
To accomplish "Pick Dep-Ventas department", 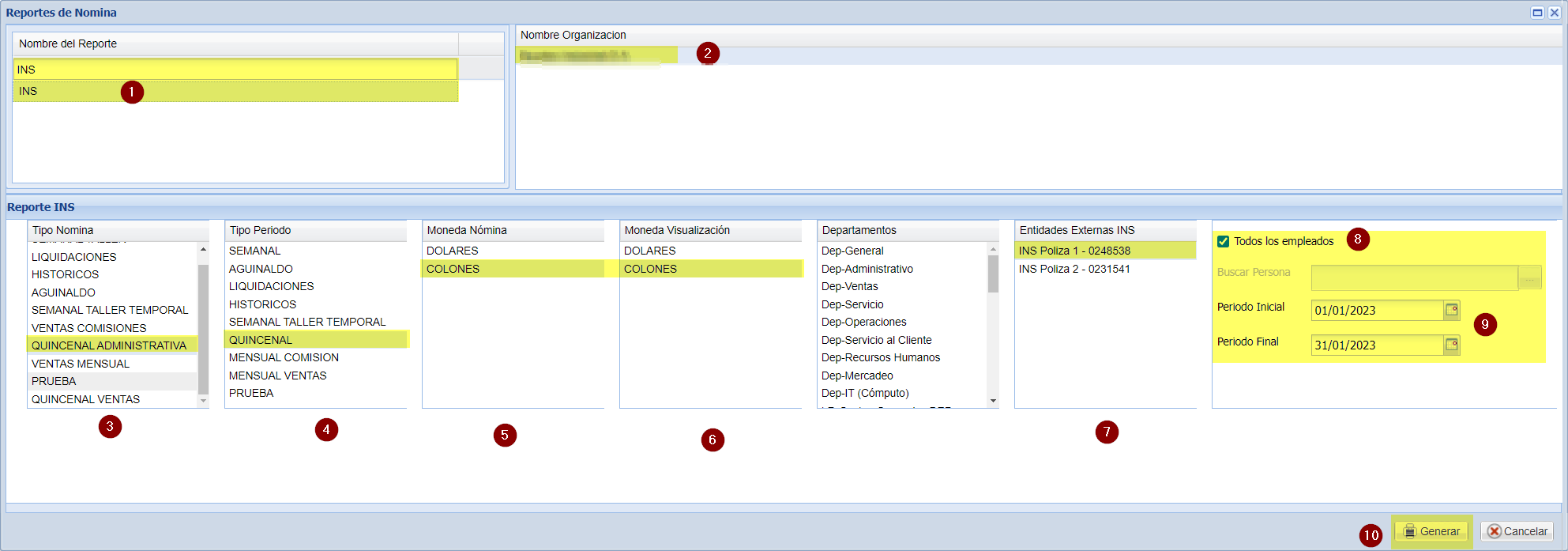I will [902, 286].
